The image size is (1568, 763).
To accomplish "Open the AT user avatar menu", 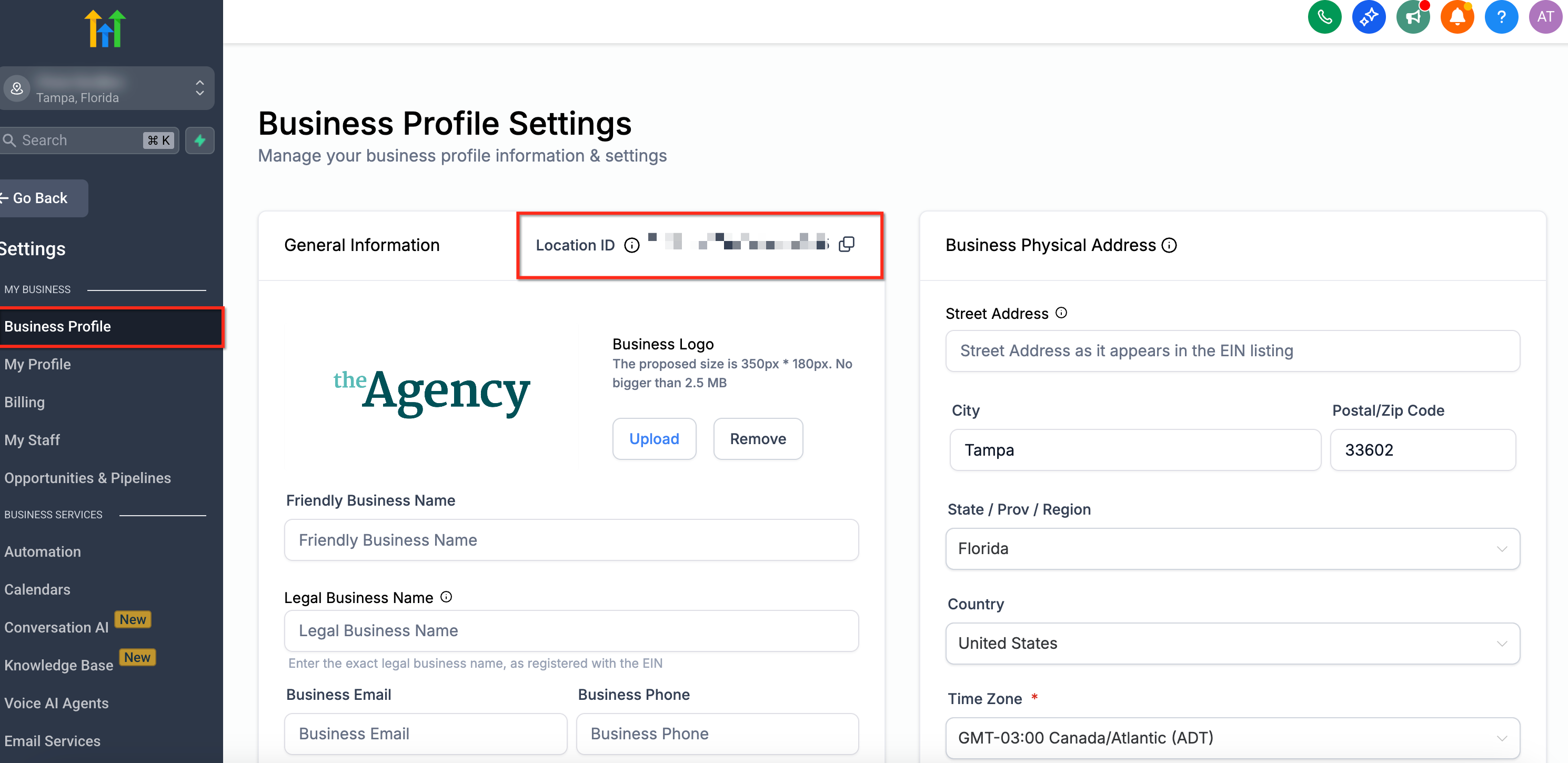I will (x=1545, y=16).
